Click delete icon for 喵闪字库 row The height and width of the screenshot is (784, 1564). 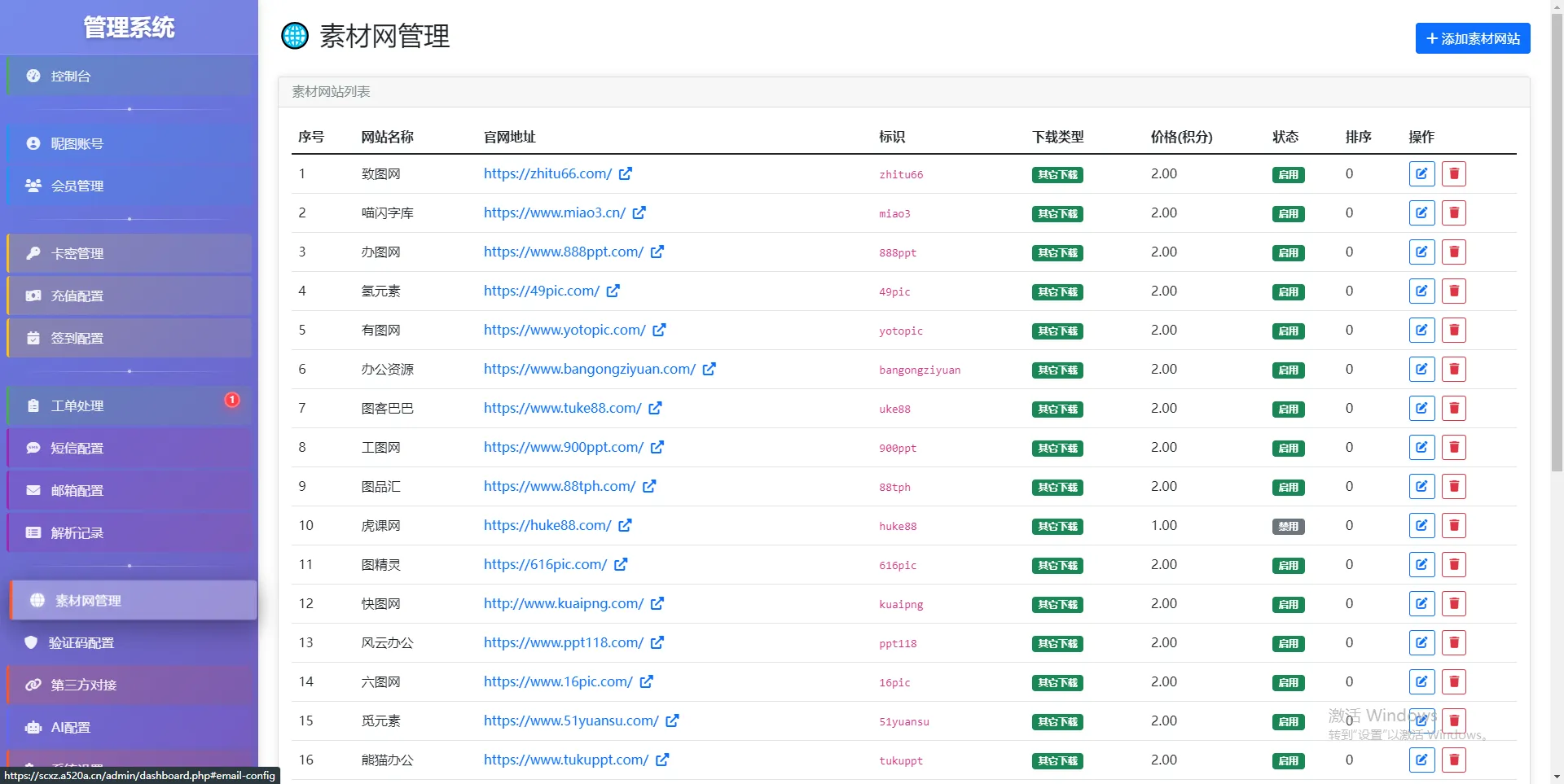point(1453,212)
